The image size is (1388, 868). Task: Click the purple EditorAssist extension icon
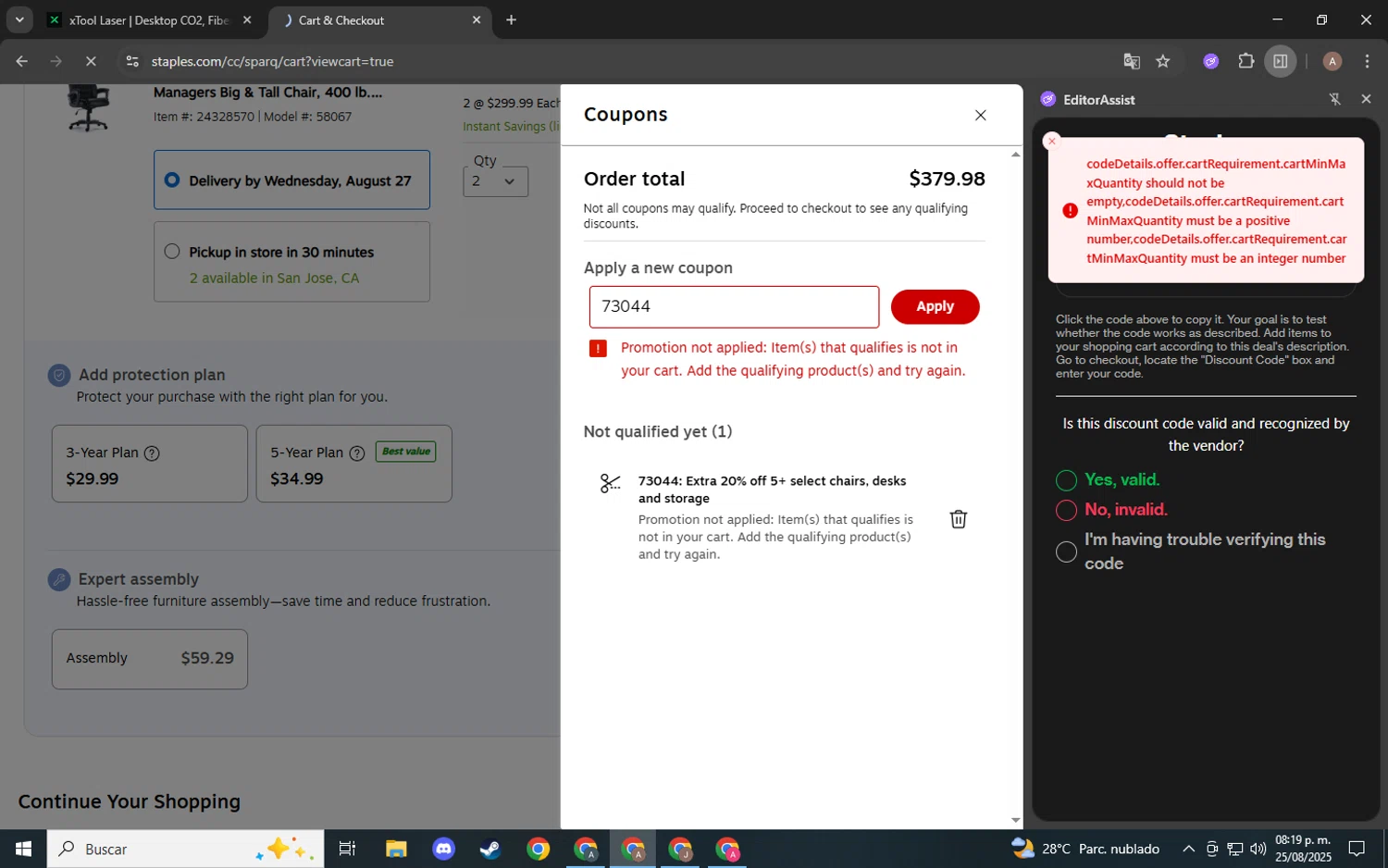click(x=1211, y=62)
